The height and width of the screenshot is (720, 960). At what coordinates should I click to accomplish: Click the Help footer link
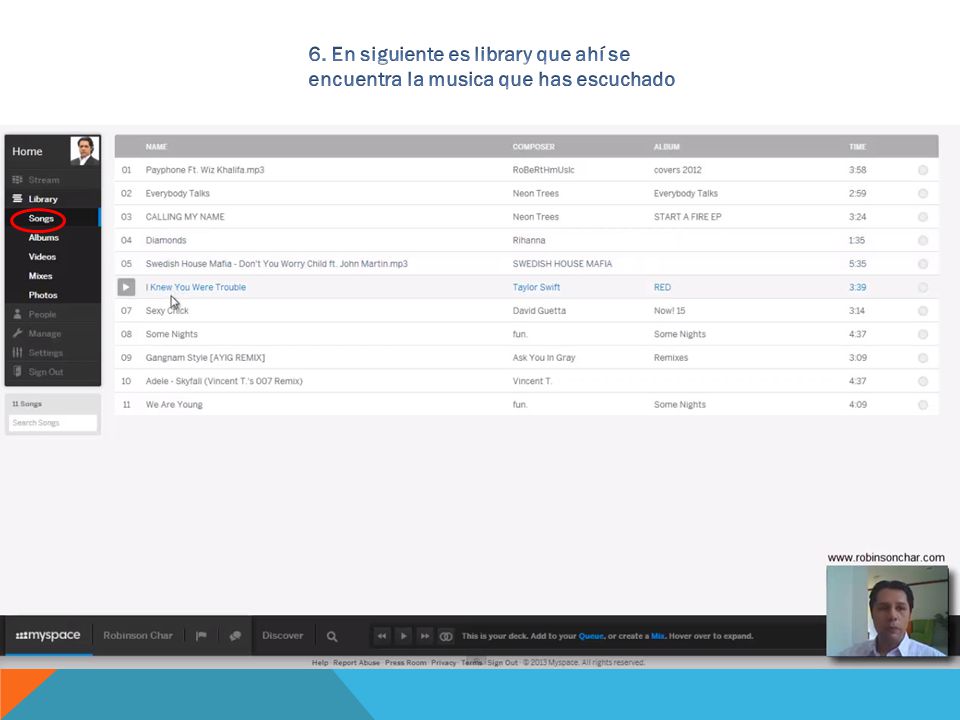320,662
